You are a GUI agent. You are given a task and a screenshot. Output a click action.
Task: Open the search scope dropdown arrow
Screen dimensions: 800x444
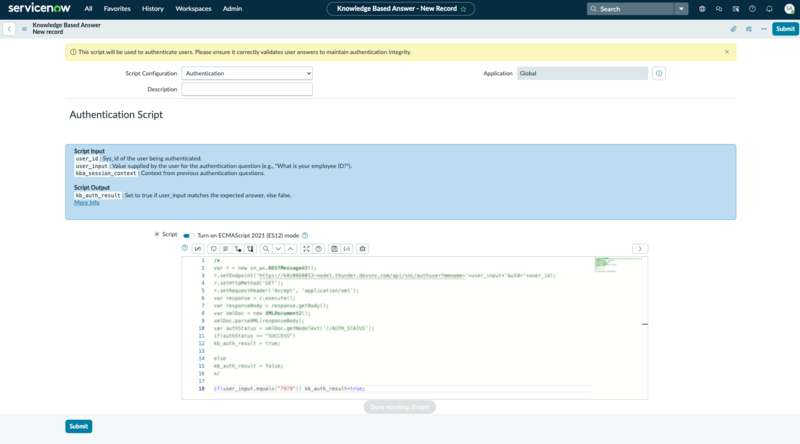(681, 9)
